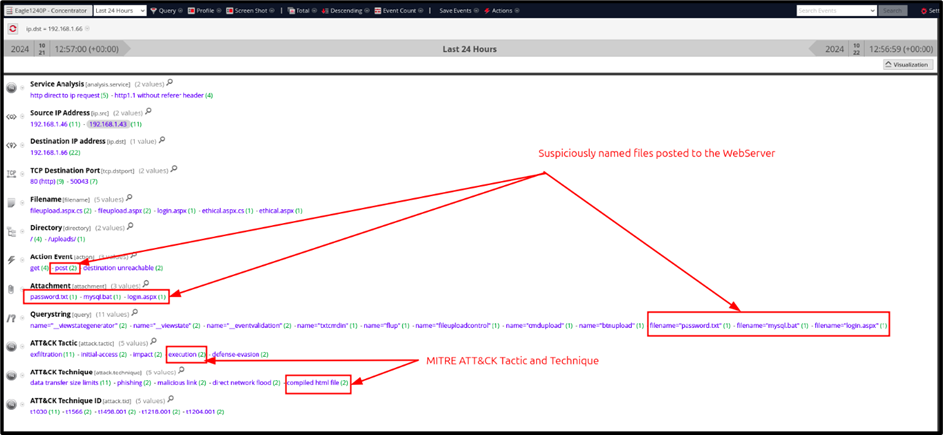Viewport: 943px width, 435px height.
Task: Click the red Settings gear icon
Action: click(924, 11)
